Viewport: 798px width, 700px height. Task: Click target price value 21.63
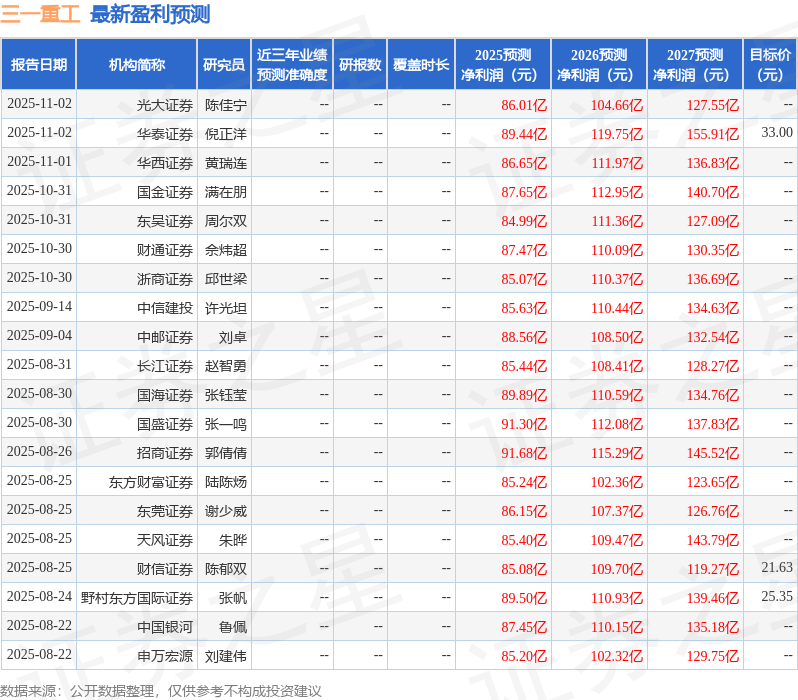[x=777, y=568]
